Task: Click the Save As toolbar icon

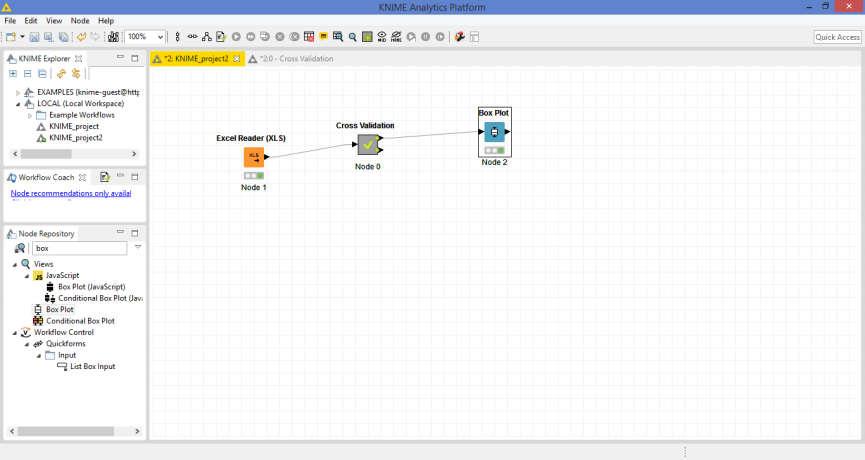Action: coord(49,37)
